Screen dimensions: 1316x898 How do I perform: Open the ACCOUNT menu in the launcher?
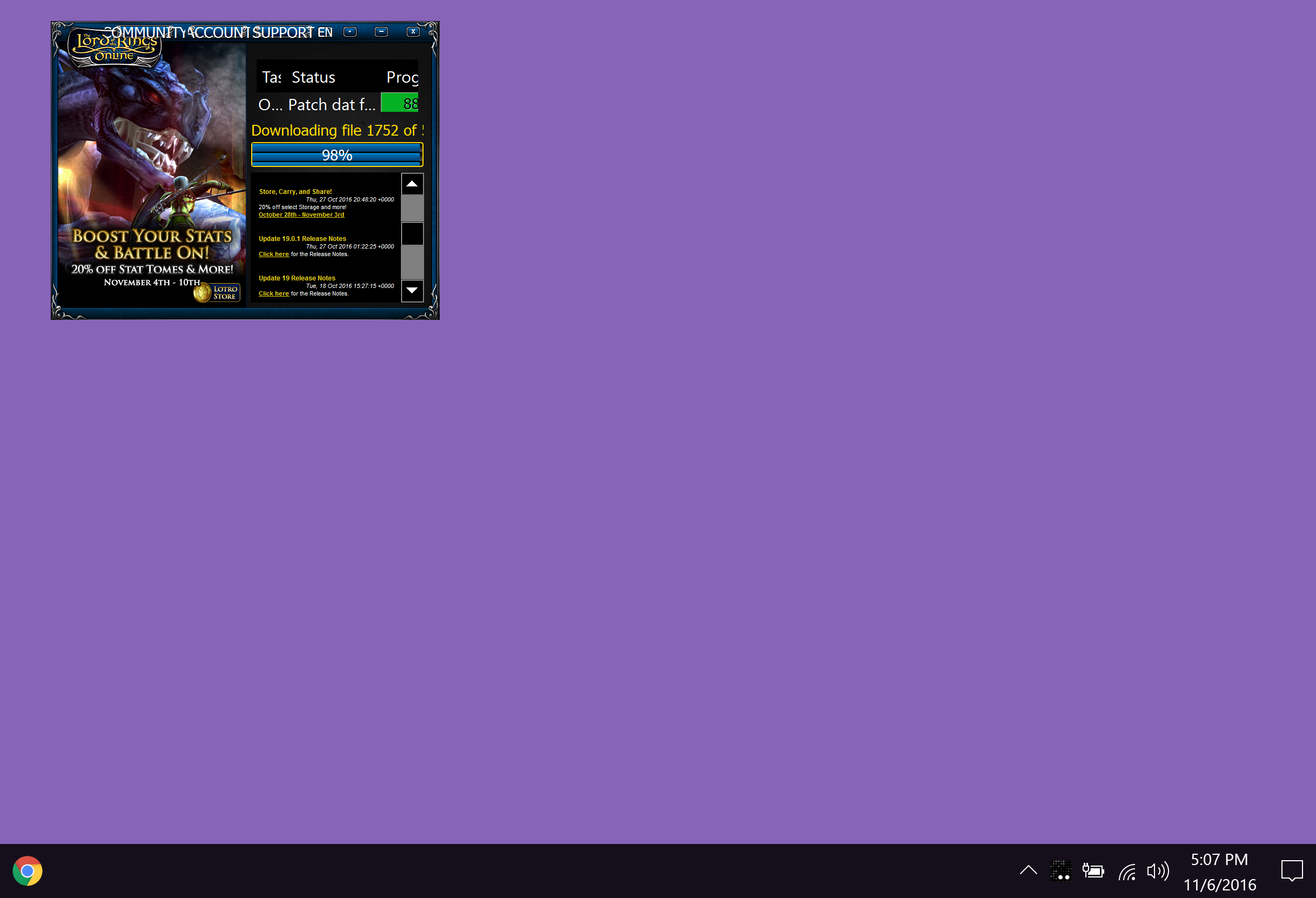point(219,32)
